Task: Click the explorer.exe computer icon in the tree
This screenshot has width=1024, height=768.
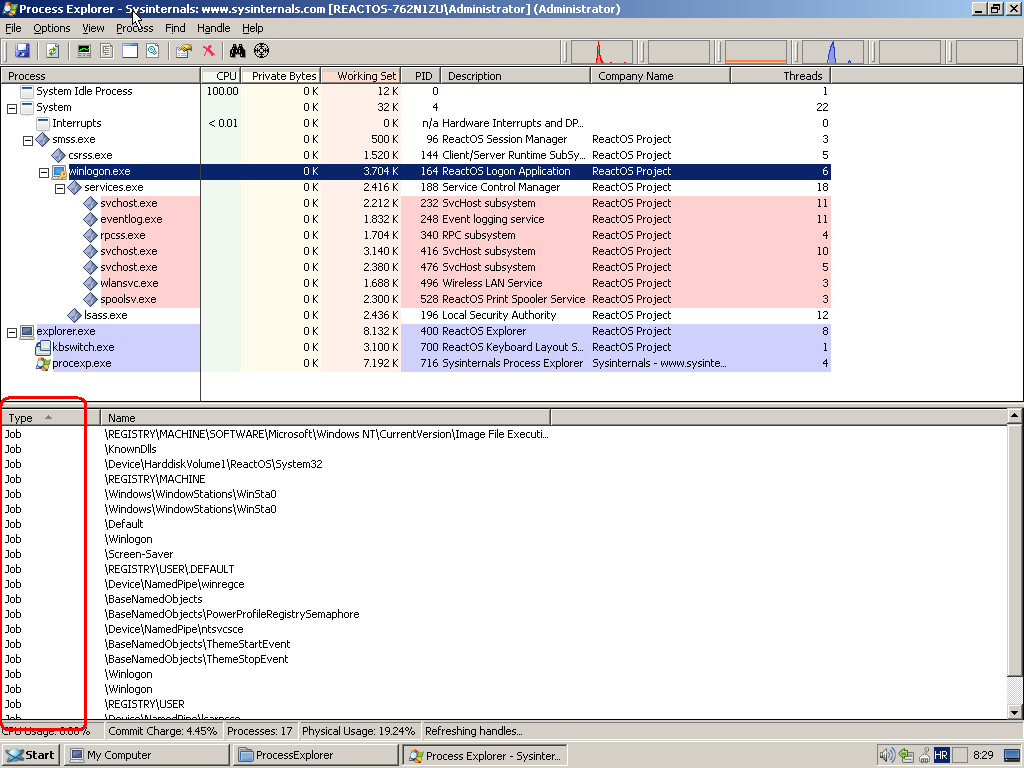Action: coord(27,332)
